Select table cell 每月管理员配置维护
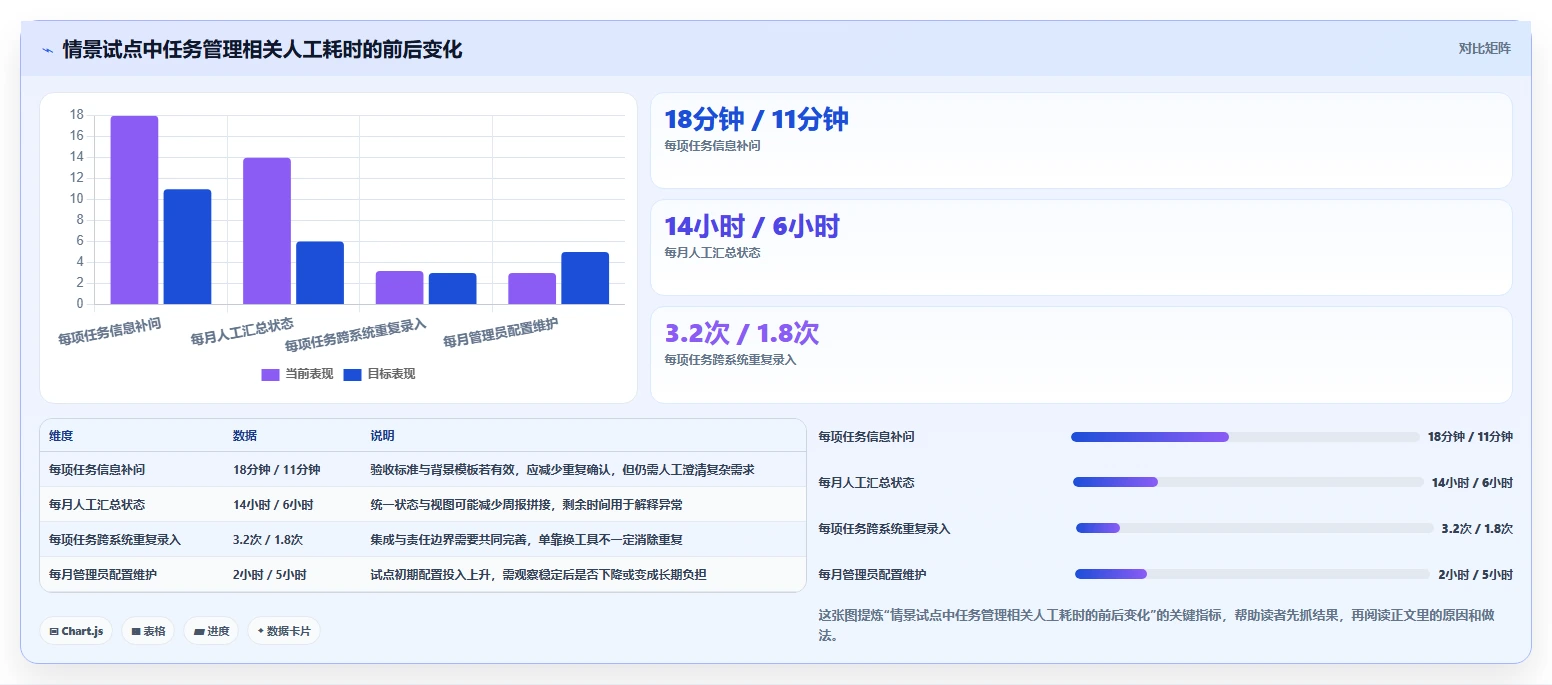1552x685 pixels. tap(103, 575)
